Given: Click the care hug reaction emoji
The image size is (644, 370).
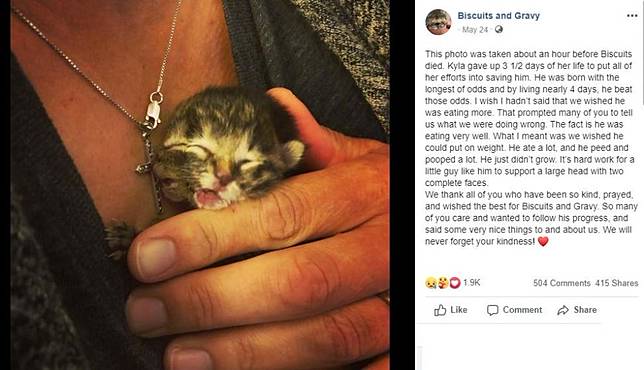Looking at the screenshot, I should [x=443, y=283].
